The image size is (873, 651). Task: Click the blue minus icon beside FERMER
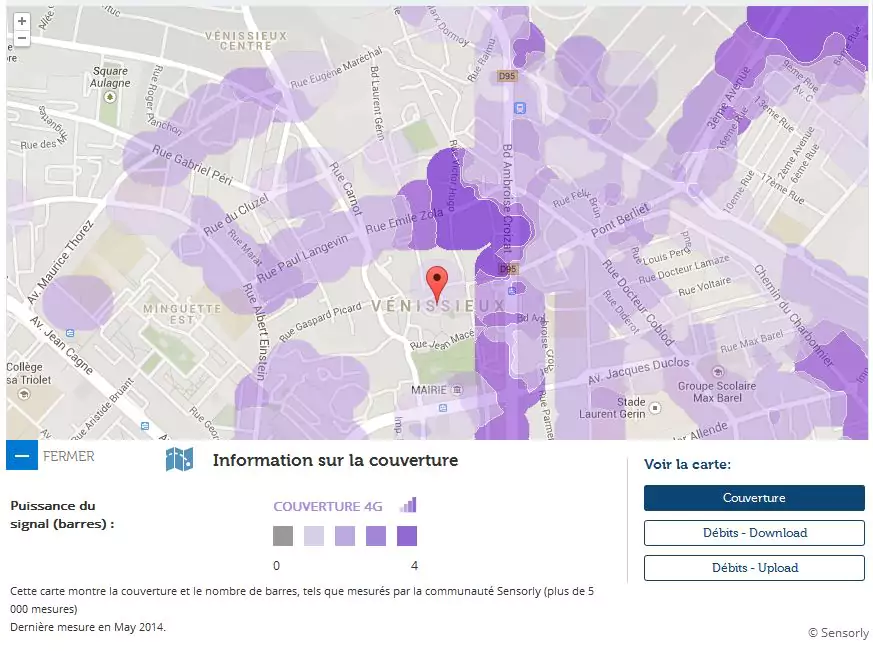point(22,455)
